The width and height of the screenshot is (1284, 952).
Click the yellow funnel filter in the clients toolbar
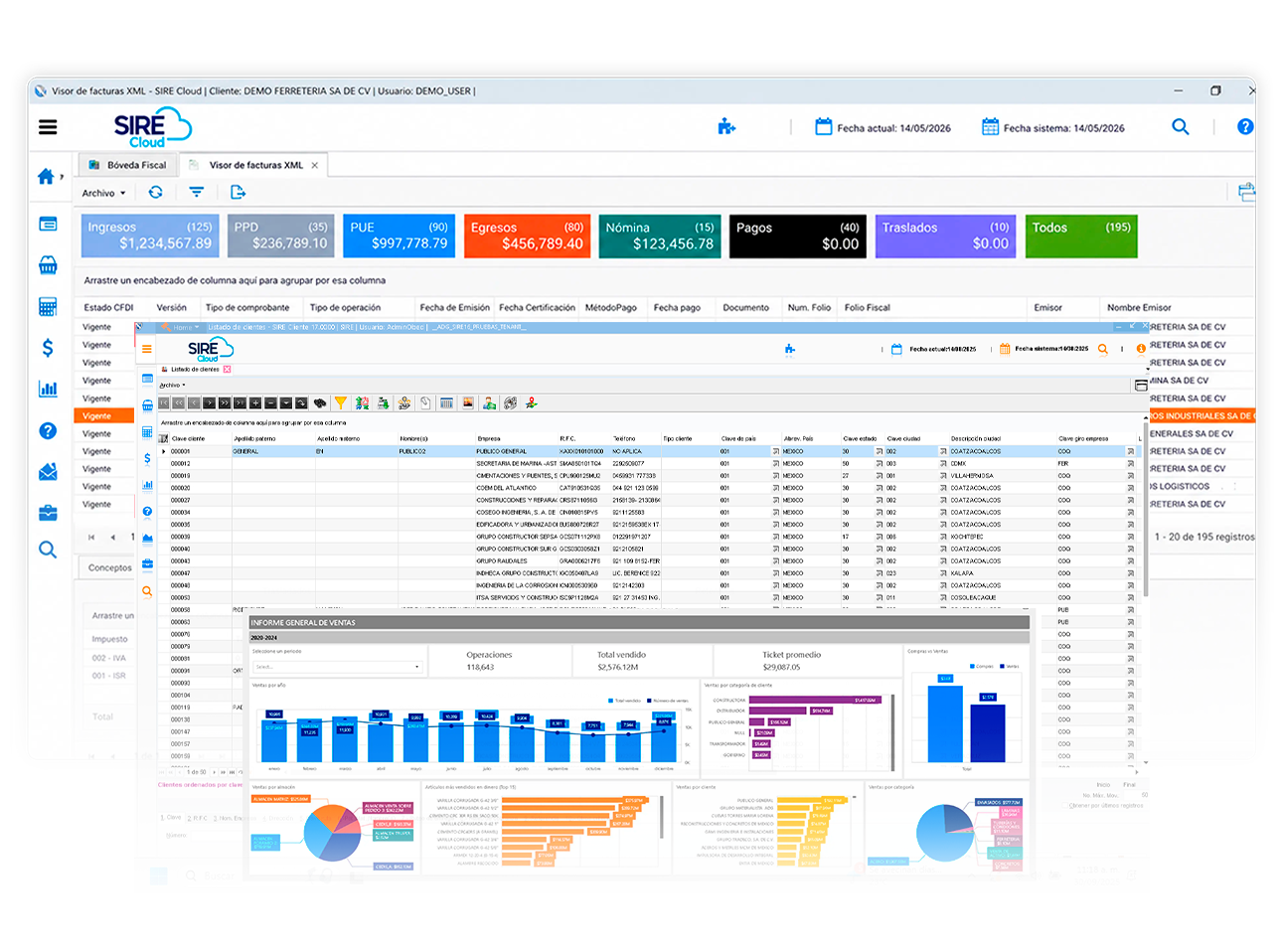[340, 402]
